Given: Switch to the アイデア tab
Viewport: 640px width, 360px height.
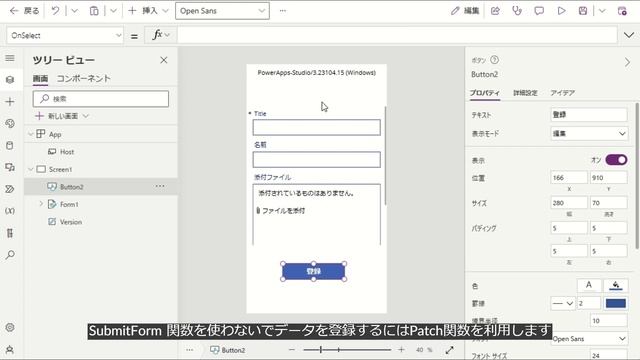Looking at the screenshot, I should click(x=562, y=93).
